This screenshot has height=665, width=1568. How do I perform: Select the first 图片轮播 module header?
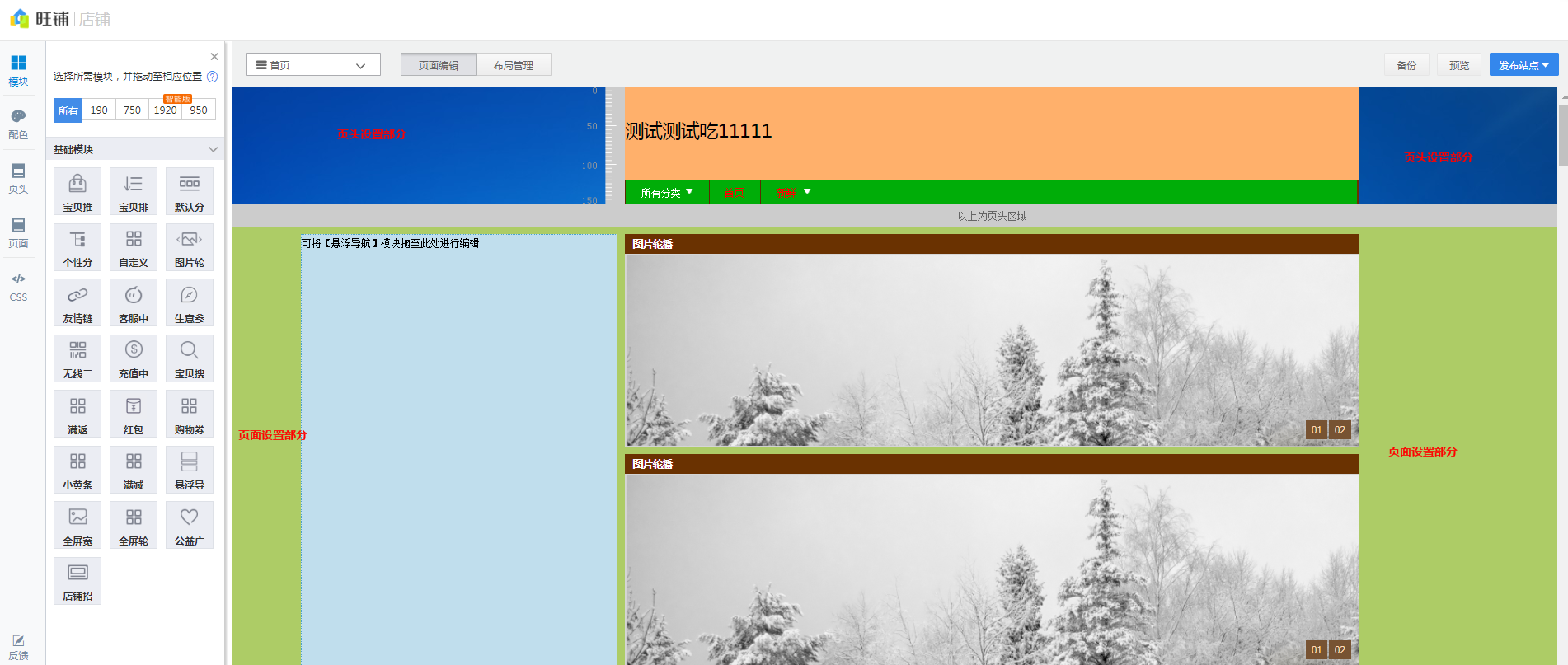(992, 244)
